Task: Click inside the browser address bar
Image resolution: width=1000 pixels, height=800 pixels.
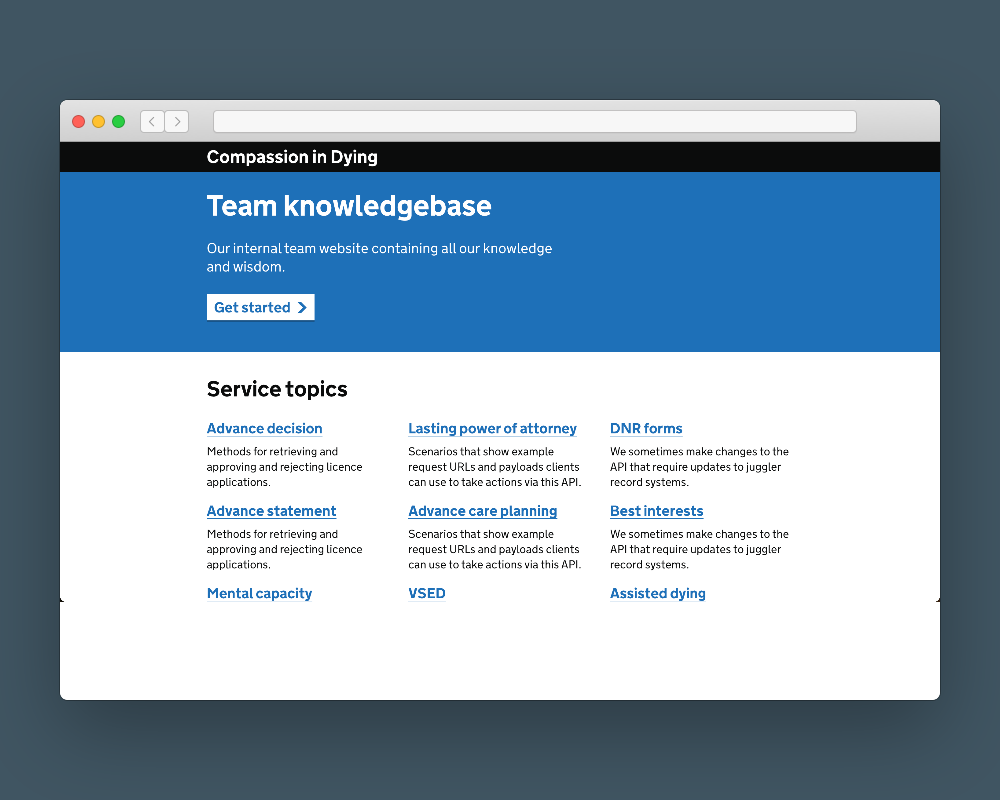Action: pos(535,121)
